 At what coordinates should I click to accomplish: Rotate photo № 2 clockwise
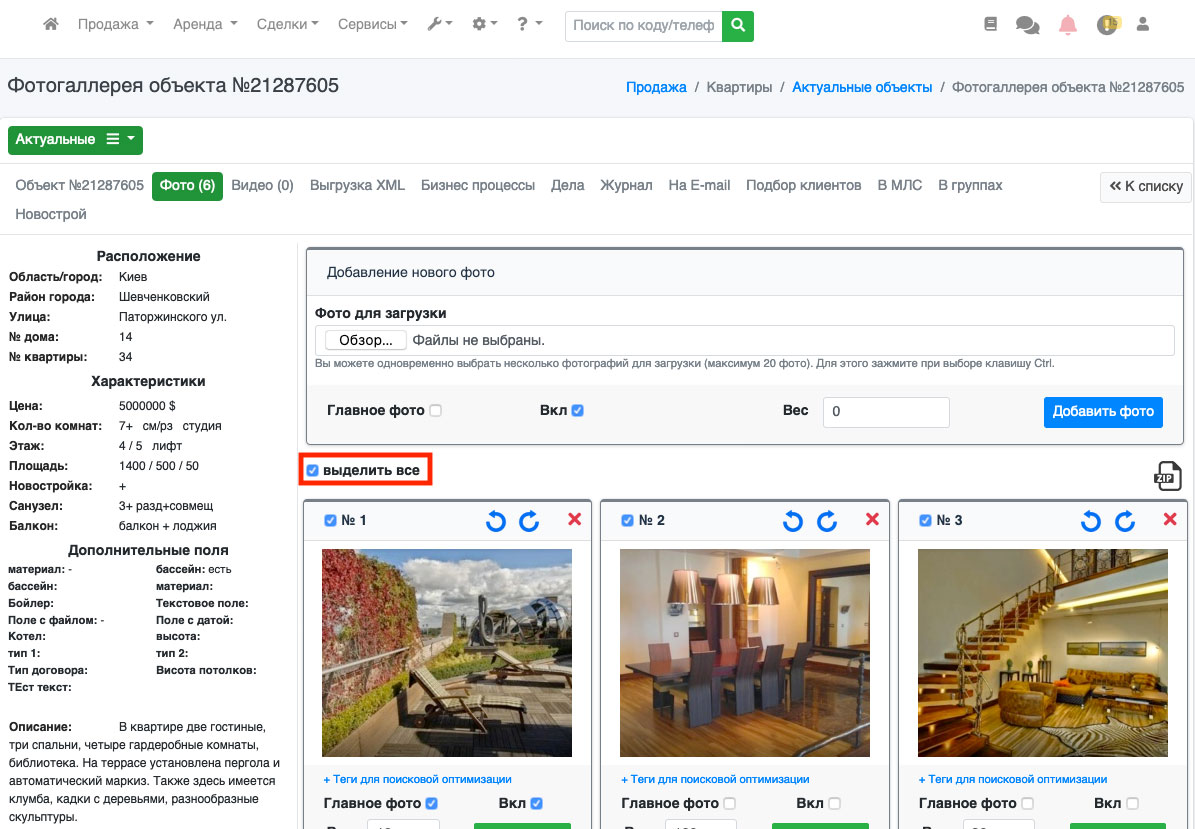[827, 520]
